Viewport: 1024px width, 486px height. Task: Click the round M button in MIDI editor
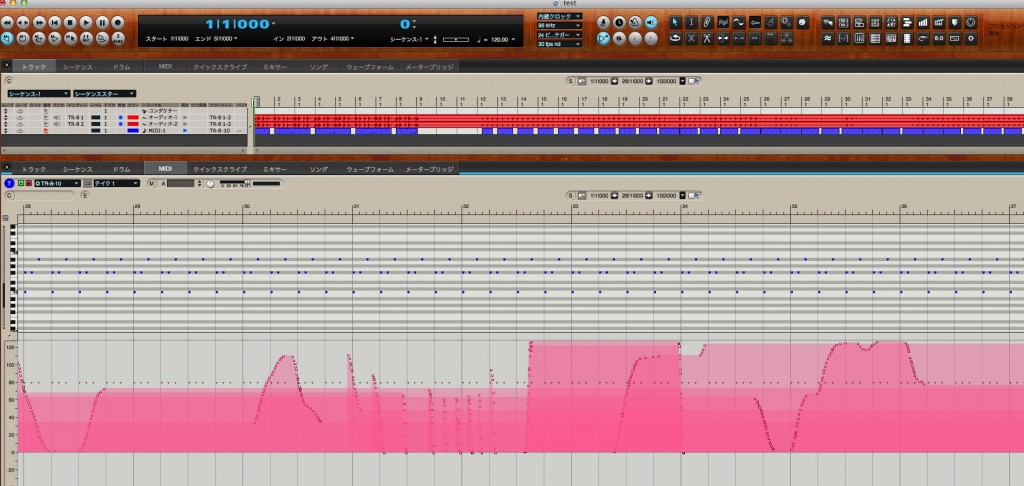[x=152, y=184]
